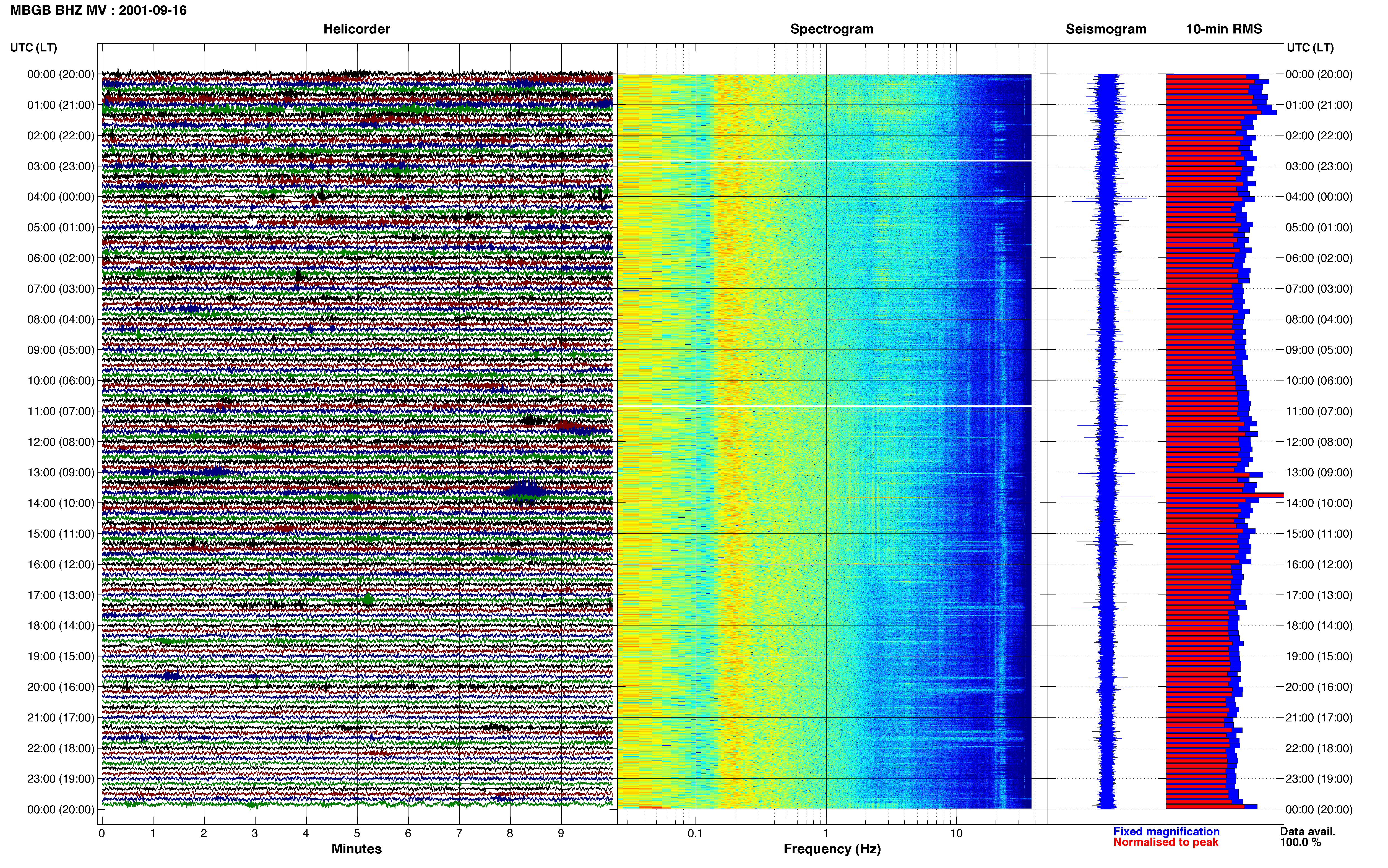The image size is (1388, 868).
Task: Click right time label 22:00 (18:00)
Action: point(1319,749)
